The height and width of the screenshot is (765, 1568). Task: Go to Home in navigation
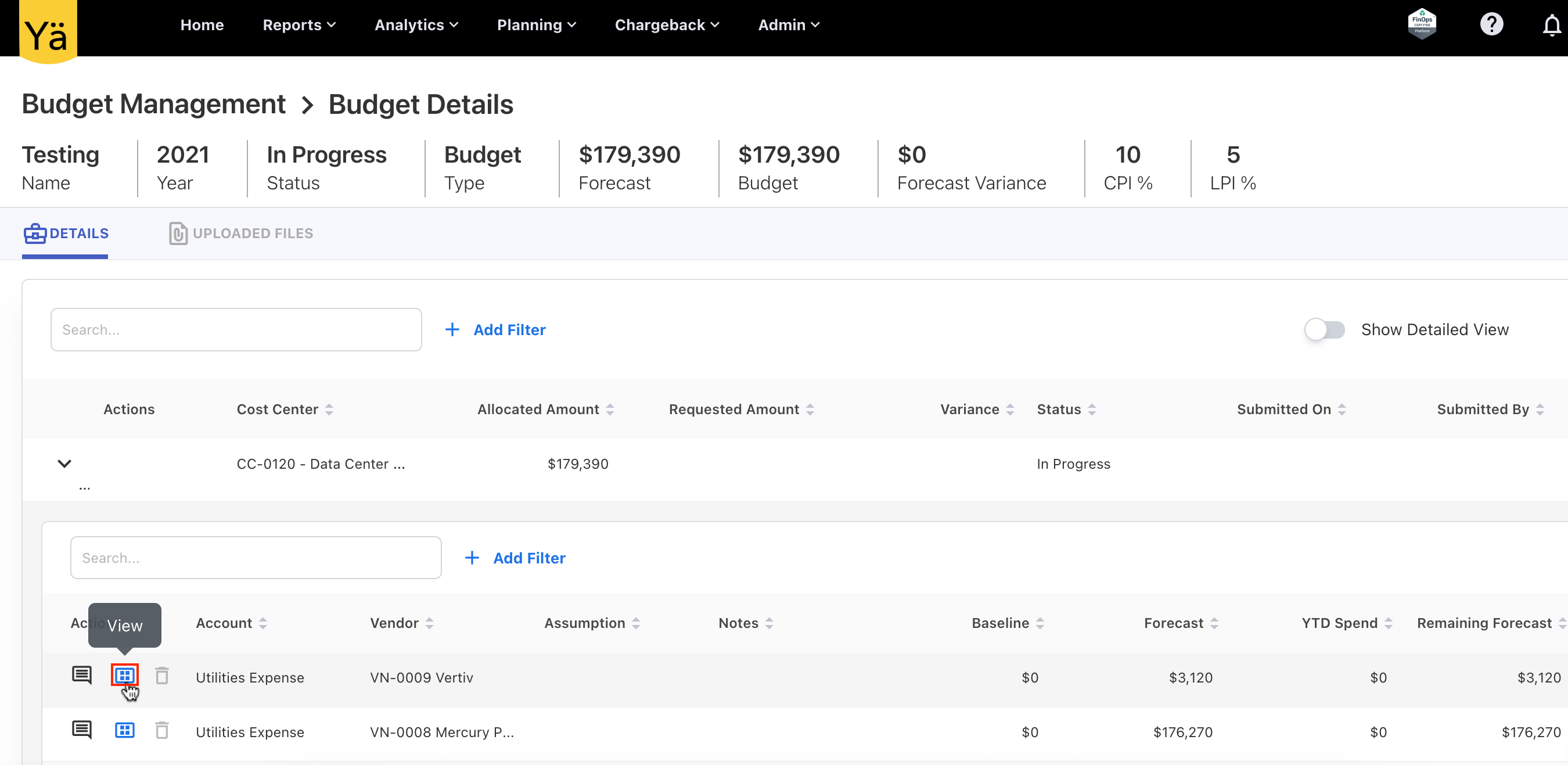click(202, 25)
